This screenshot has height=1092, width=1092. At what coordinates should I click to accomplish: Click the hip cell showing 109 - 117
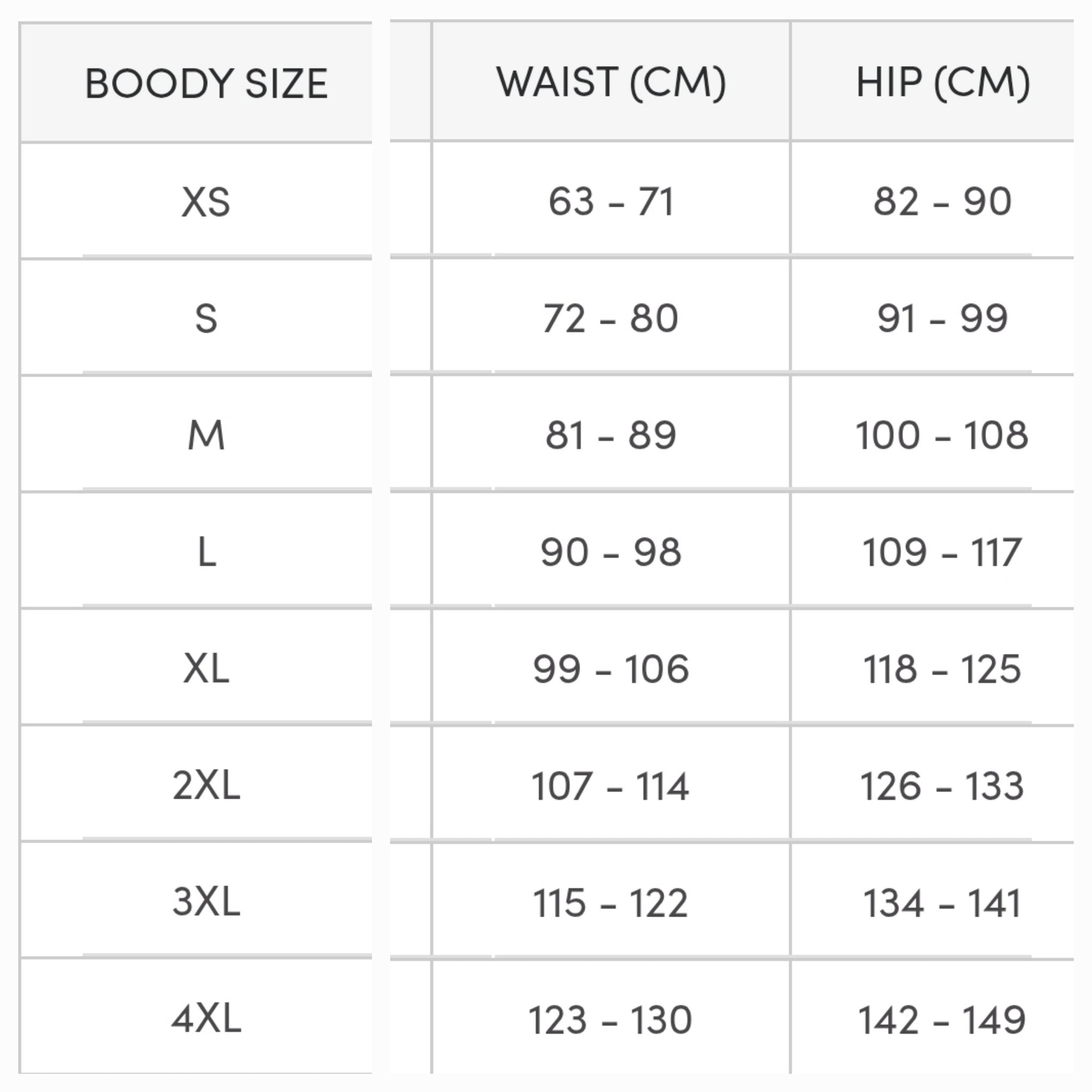pos(943,552)
